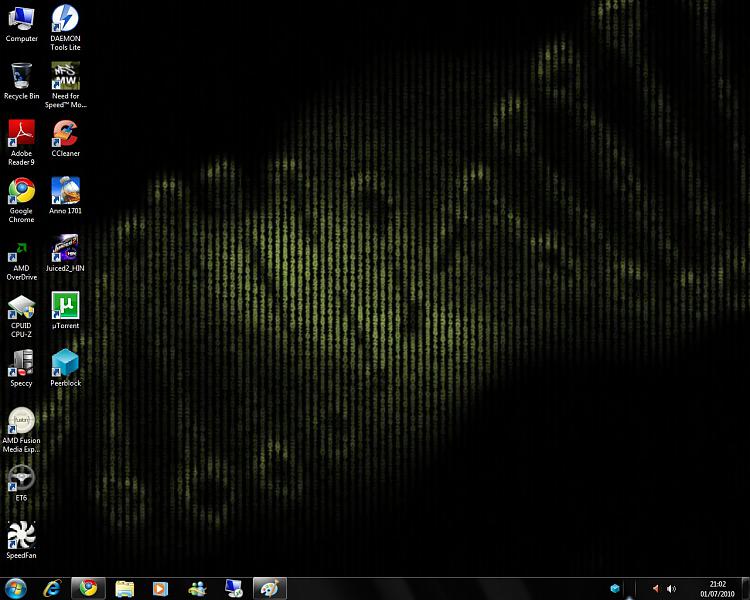Click the ET6 steering wheel shortcut
The image size is (750, 600).
tap(22, 483)
